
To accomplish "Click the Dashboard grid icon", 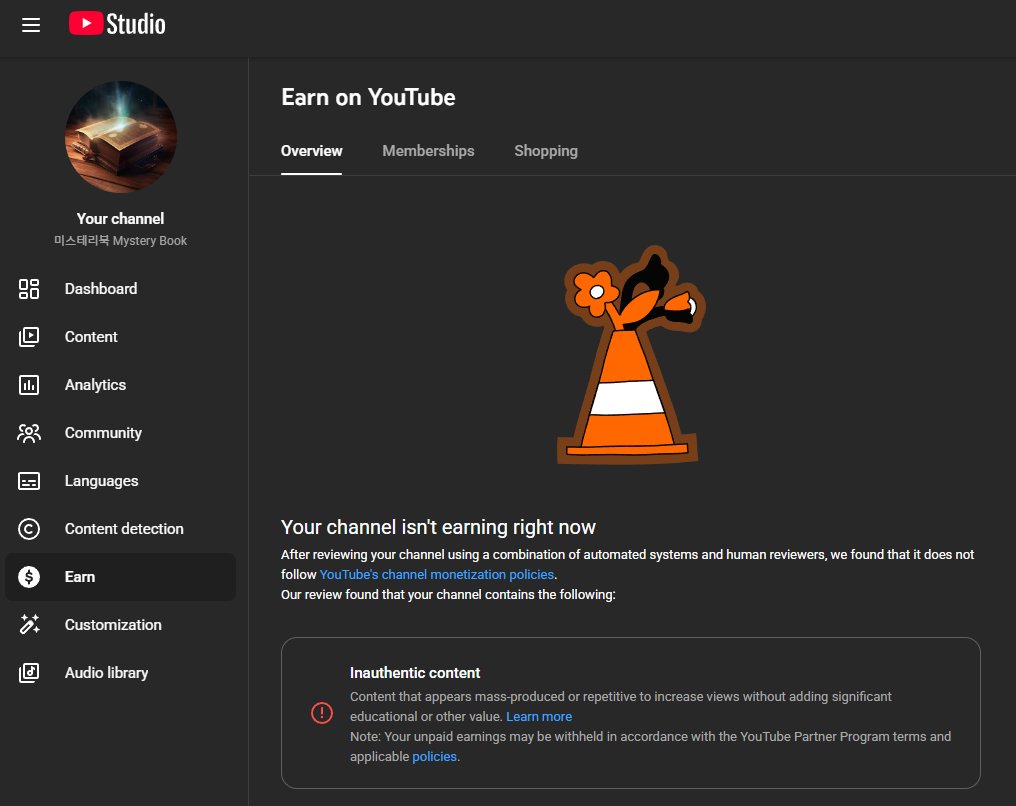I will point(29,289).
